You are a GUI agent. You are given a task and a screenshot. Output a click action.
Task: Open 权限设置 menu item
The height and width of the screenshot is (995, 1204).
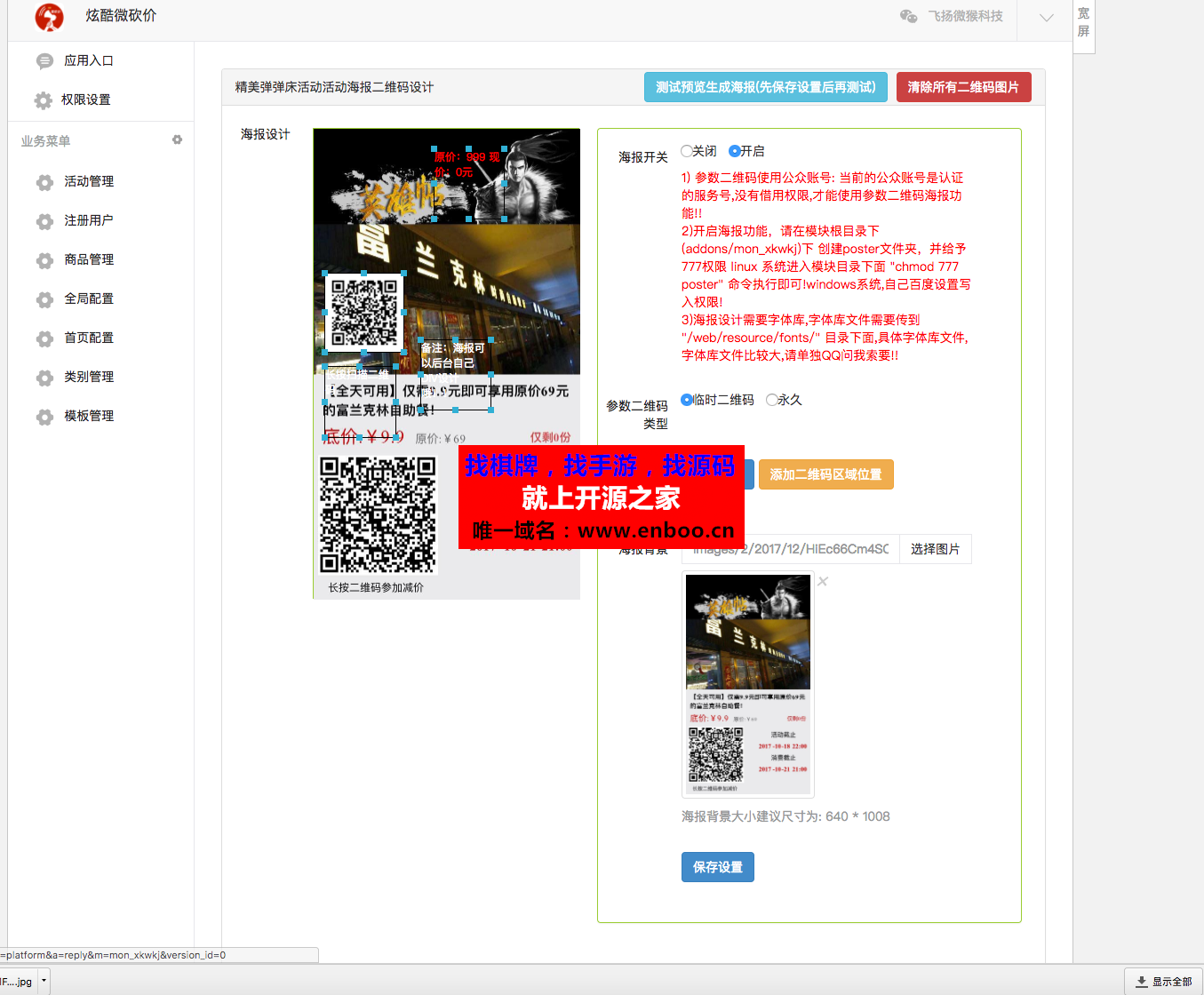86,99
